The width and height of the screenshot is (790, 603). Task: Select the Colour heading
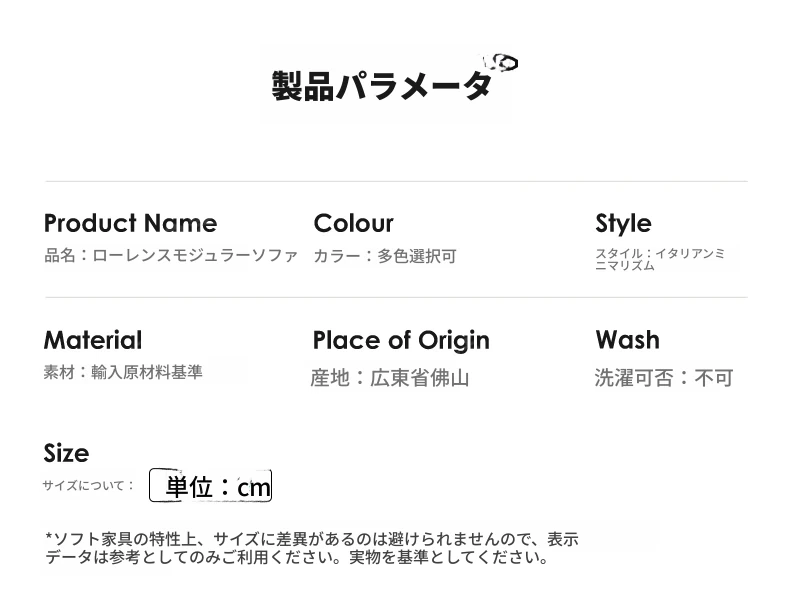pos(353,223)
